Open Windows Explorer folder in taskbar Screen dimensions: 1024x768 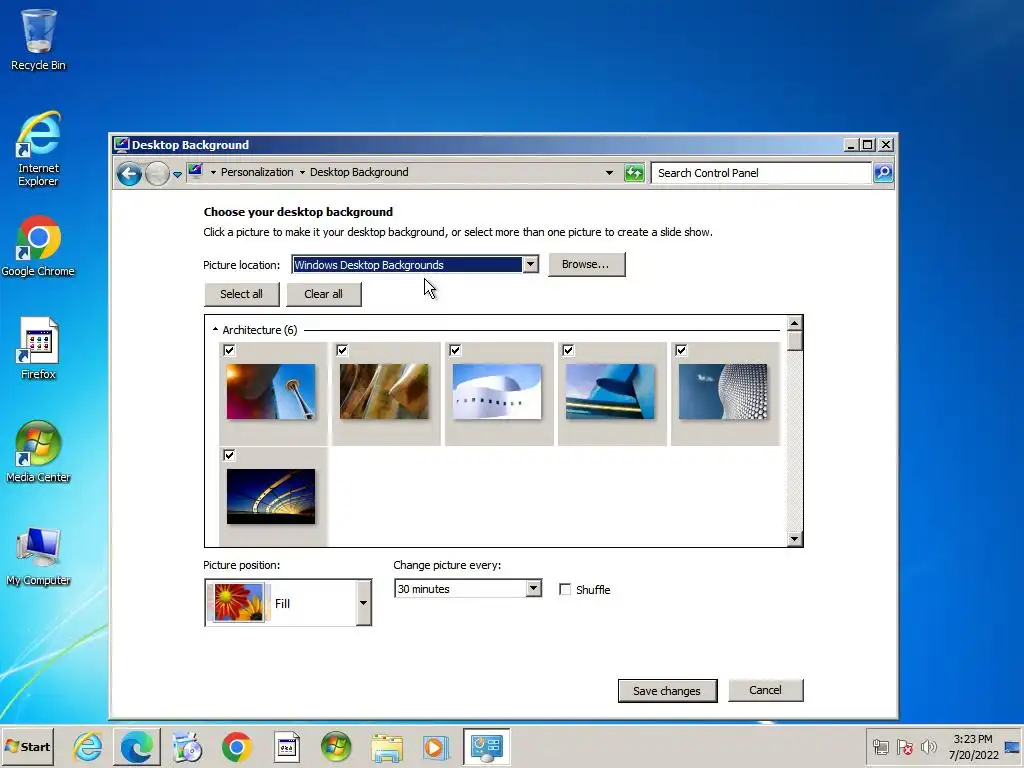pos(387,747)
